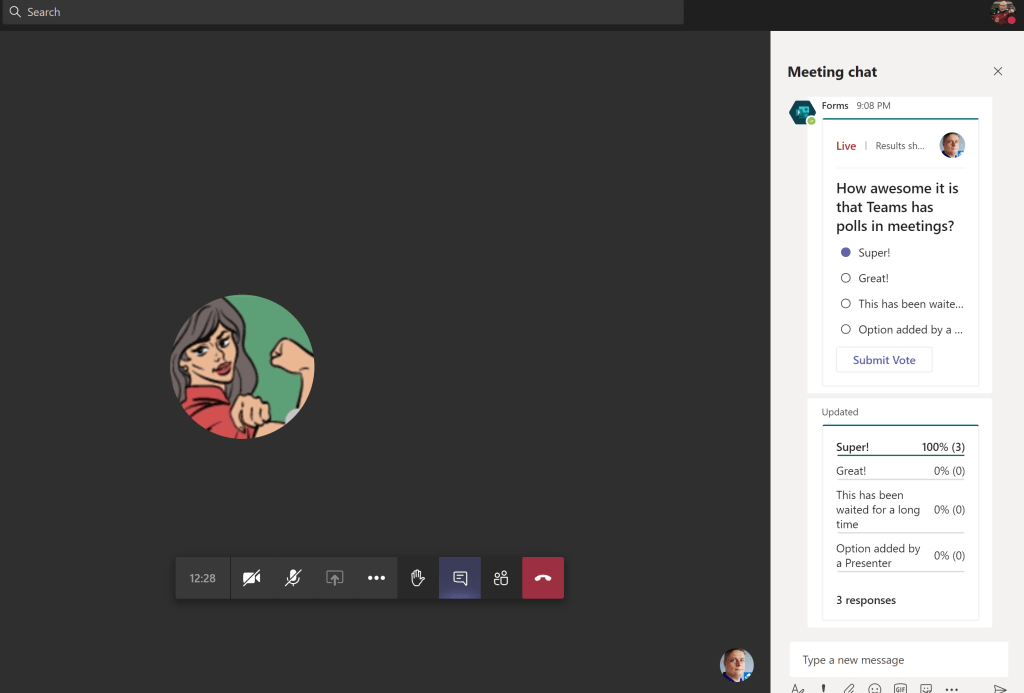Hide the meeting conversation panel

point(460,578)
